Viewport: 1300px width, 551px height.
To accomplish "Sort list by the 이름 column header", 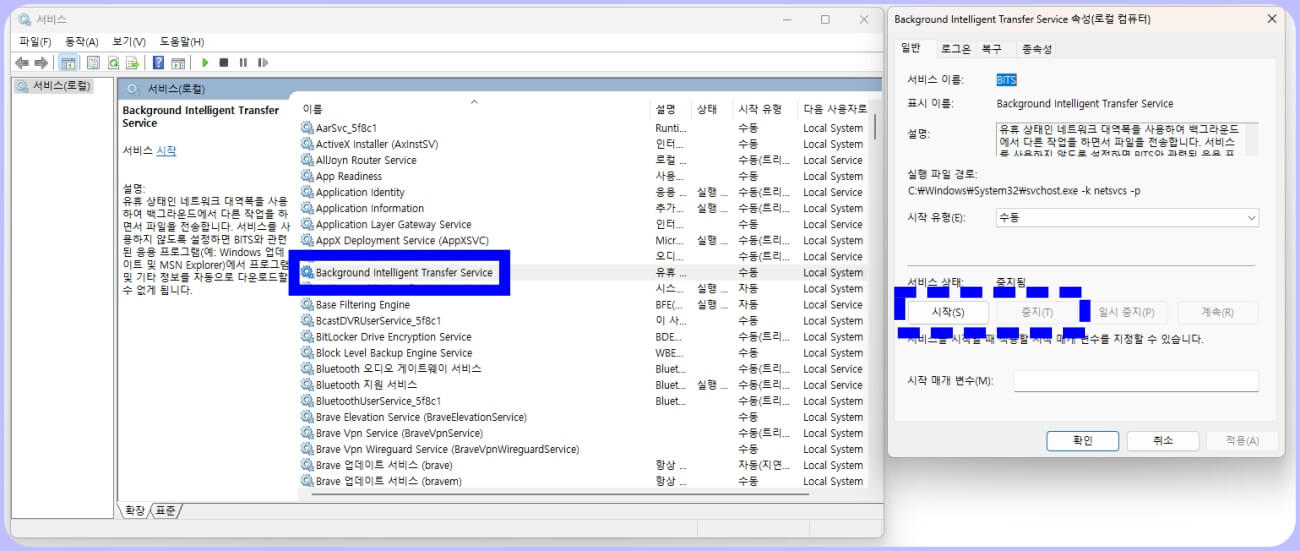I will 472,109.
